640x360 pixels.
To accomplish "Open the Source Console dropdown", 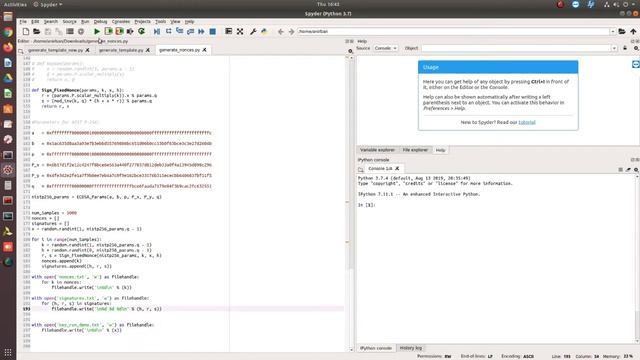I will tap(385, 48).
